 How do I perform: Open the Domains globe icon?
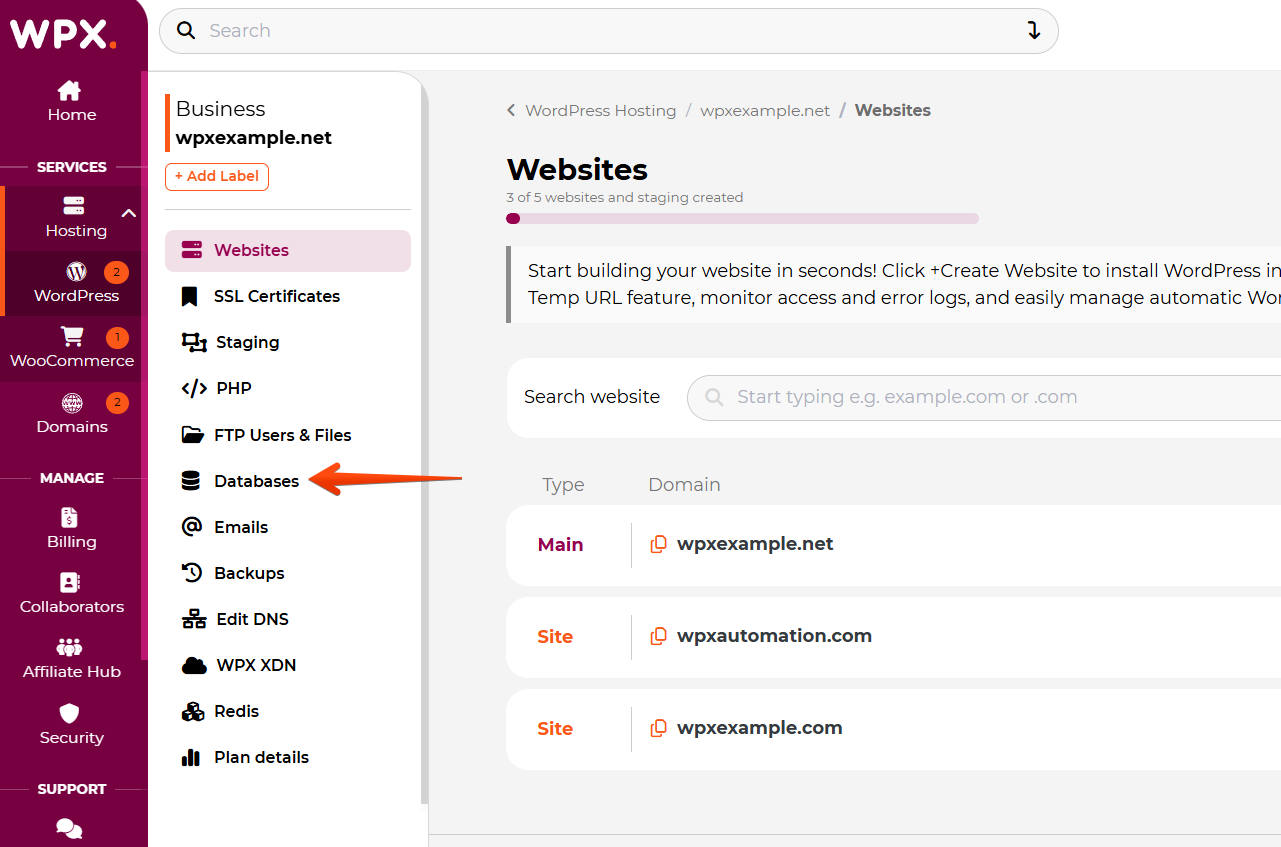[x=72, y=403]
